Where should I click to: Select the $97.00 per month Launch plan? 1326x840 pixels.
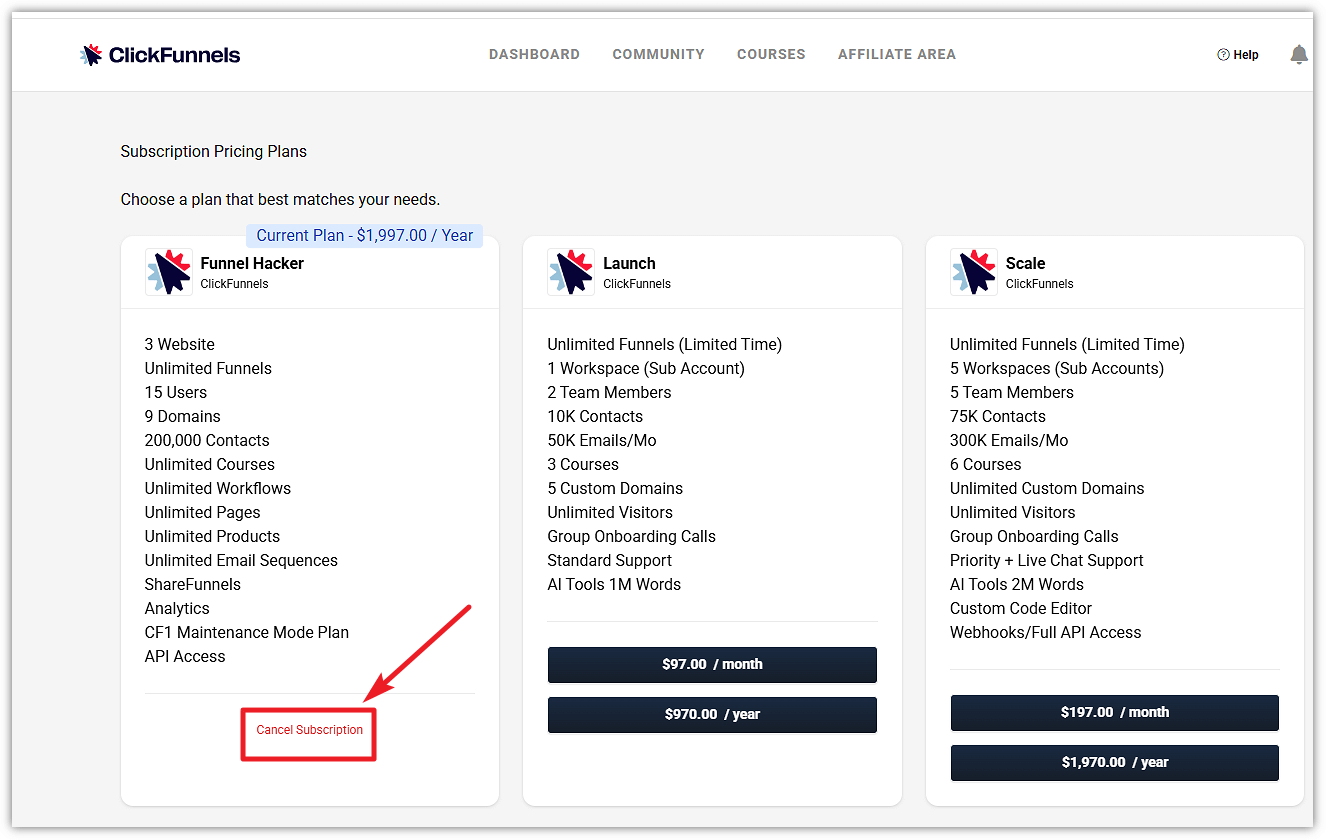(x=712, y=664)
